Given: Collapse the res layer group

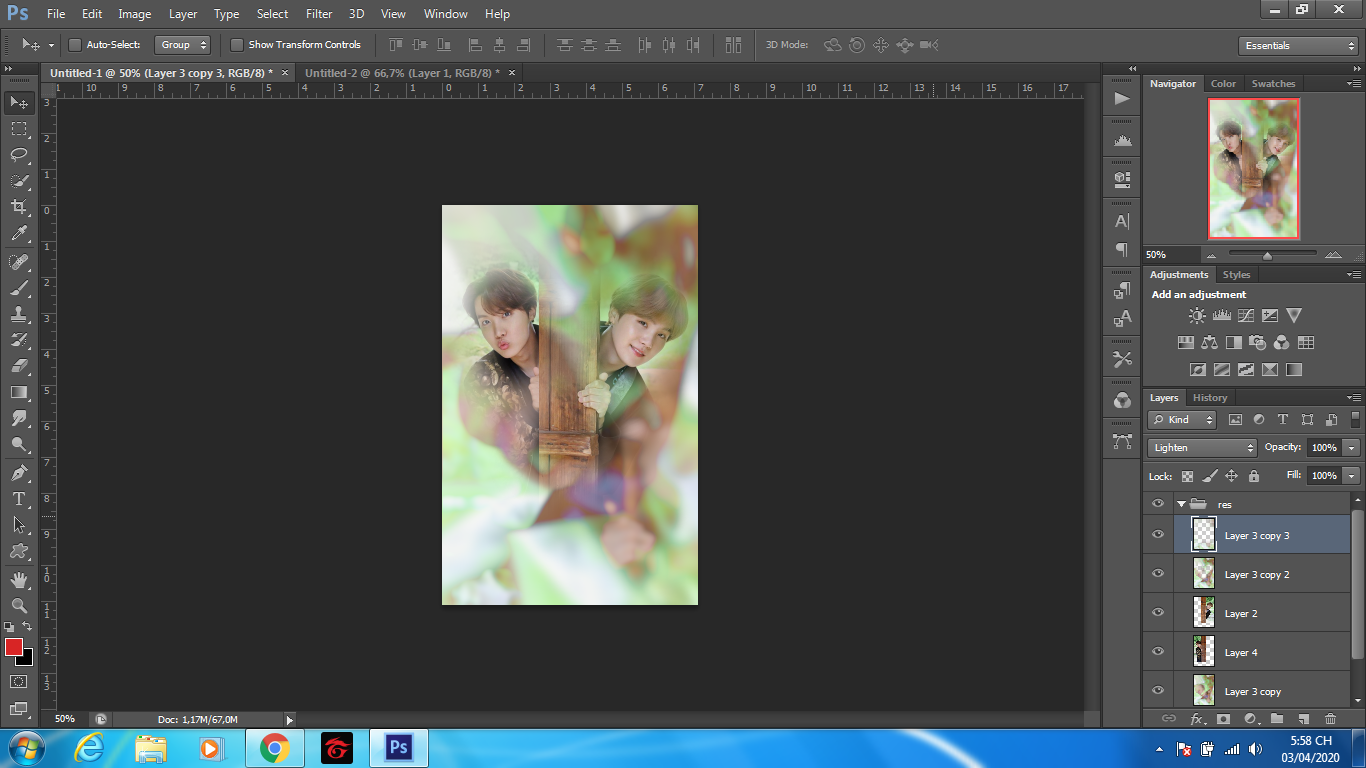Looking at the screenshot, I should click(x=1181, y=504).
